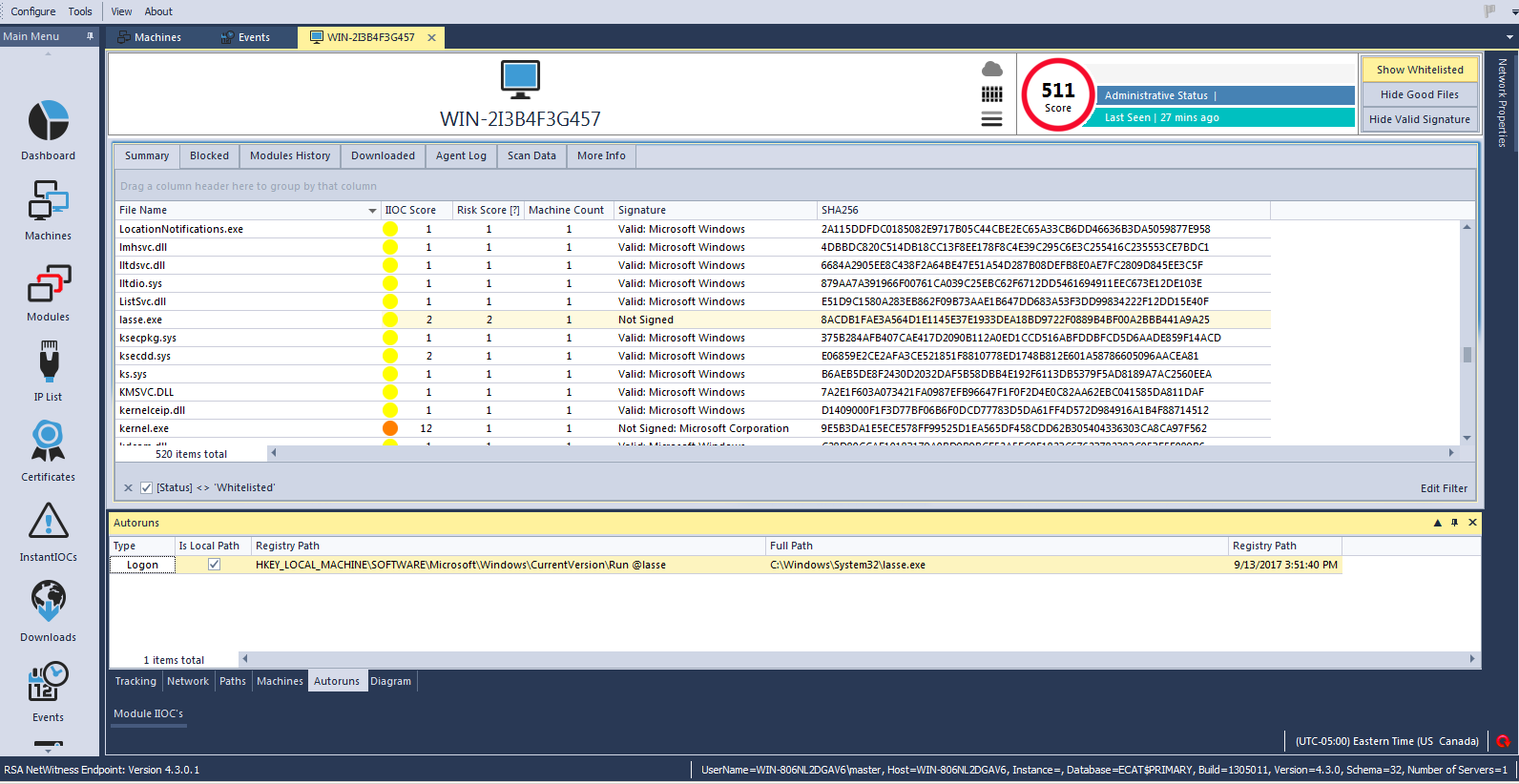This screenshot has width=1519, height=784.
Task: Open the Events calendar icon in sidebar
Action: pyautogui.click(x=48, y=682)
